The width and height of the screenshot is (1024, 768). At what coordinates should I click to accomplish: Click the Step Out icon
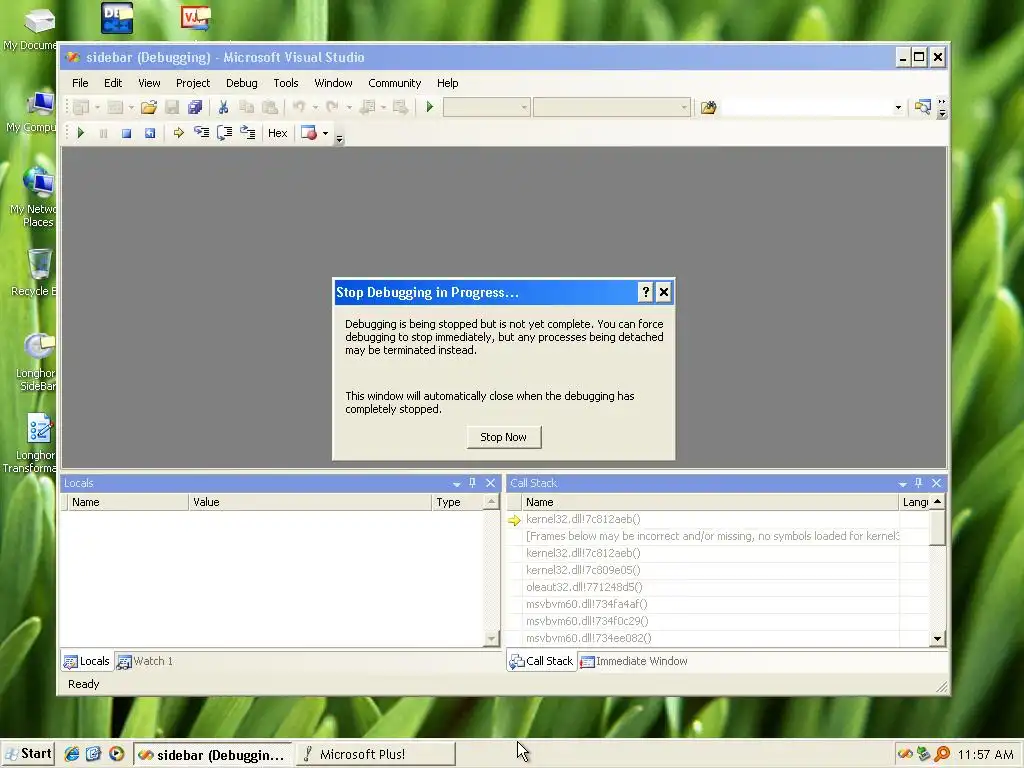tap(248, 133)
